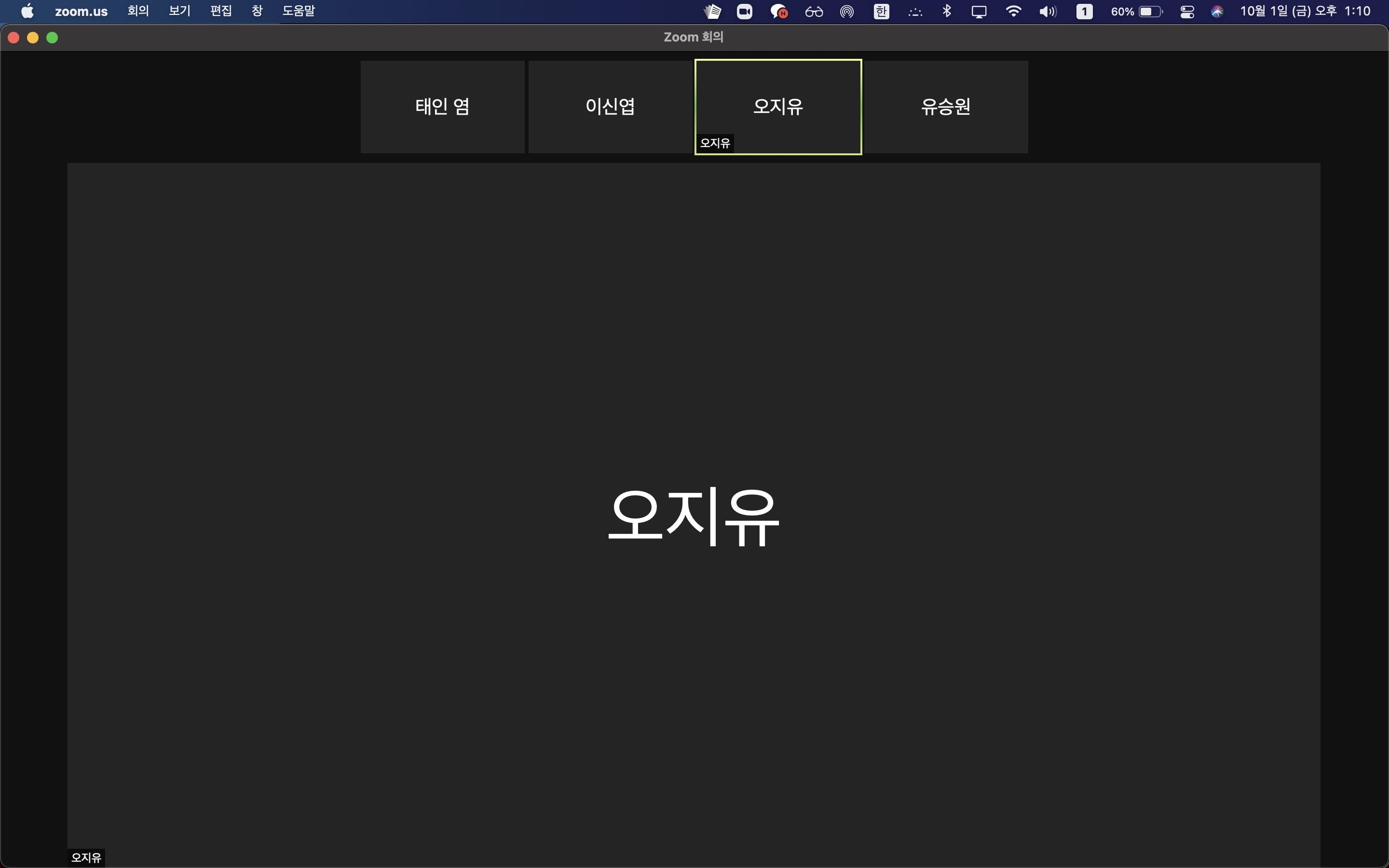Open the AirDrop-style concentric circles icon
This screenshot has width=1389, height=868.
pyautogui.click(x=846, y=12)
